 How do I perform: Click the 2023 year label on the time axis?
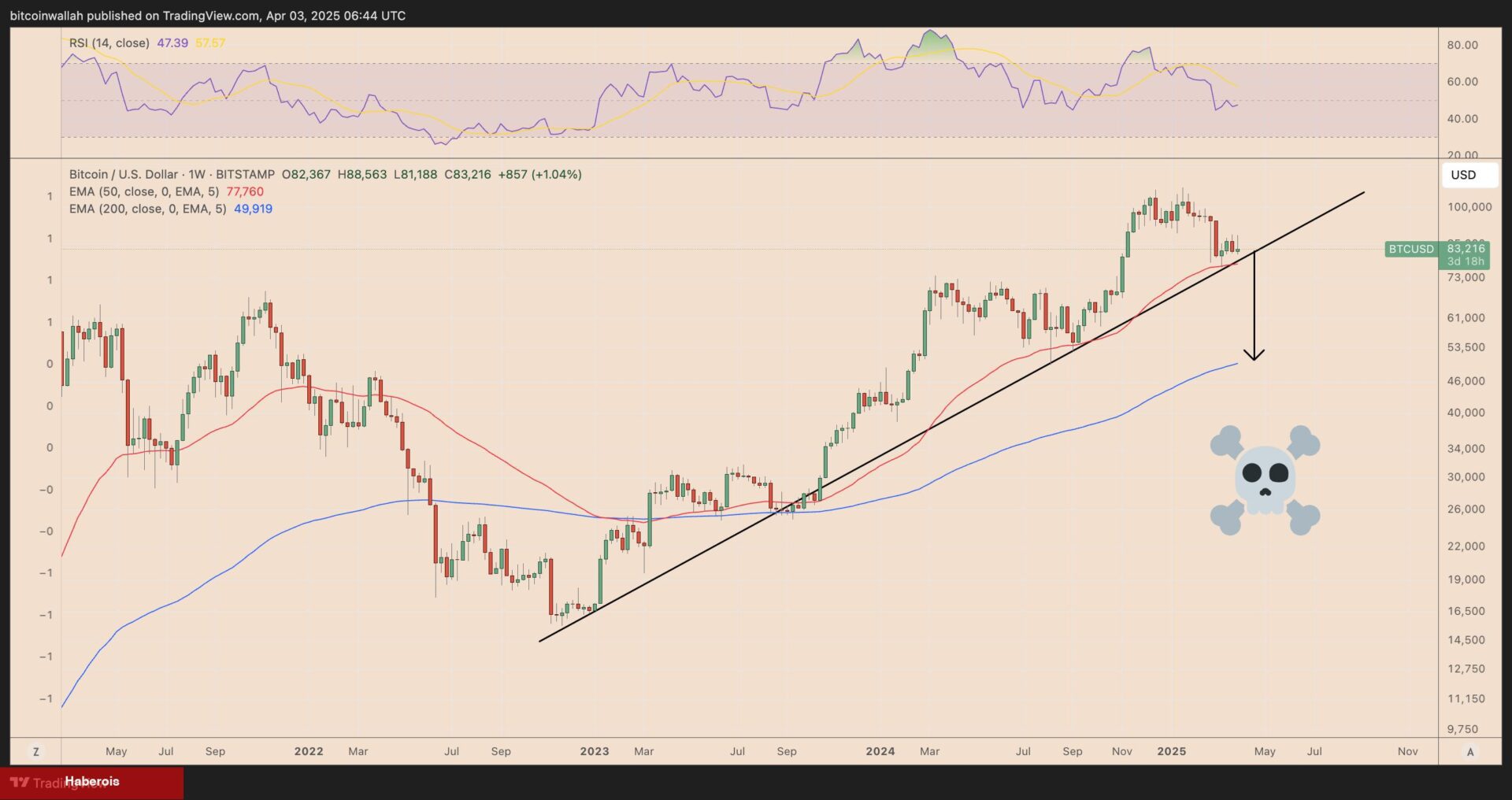(x=595, y=751)
